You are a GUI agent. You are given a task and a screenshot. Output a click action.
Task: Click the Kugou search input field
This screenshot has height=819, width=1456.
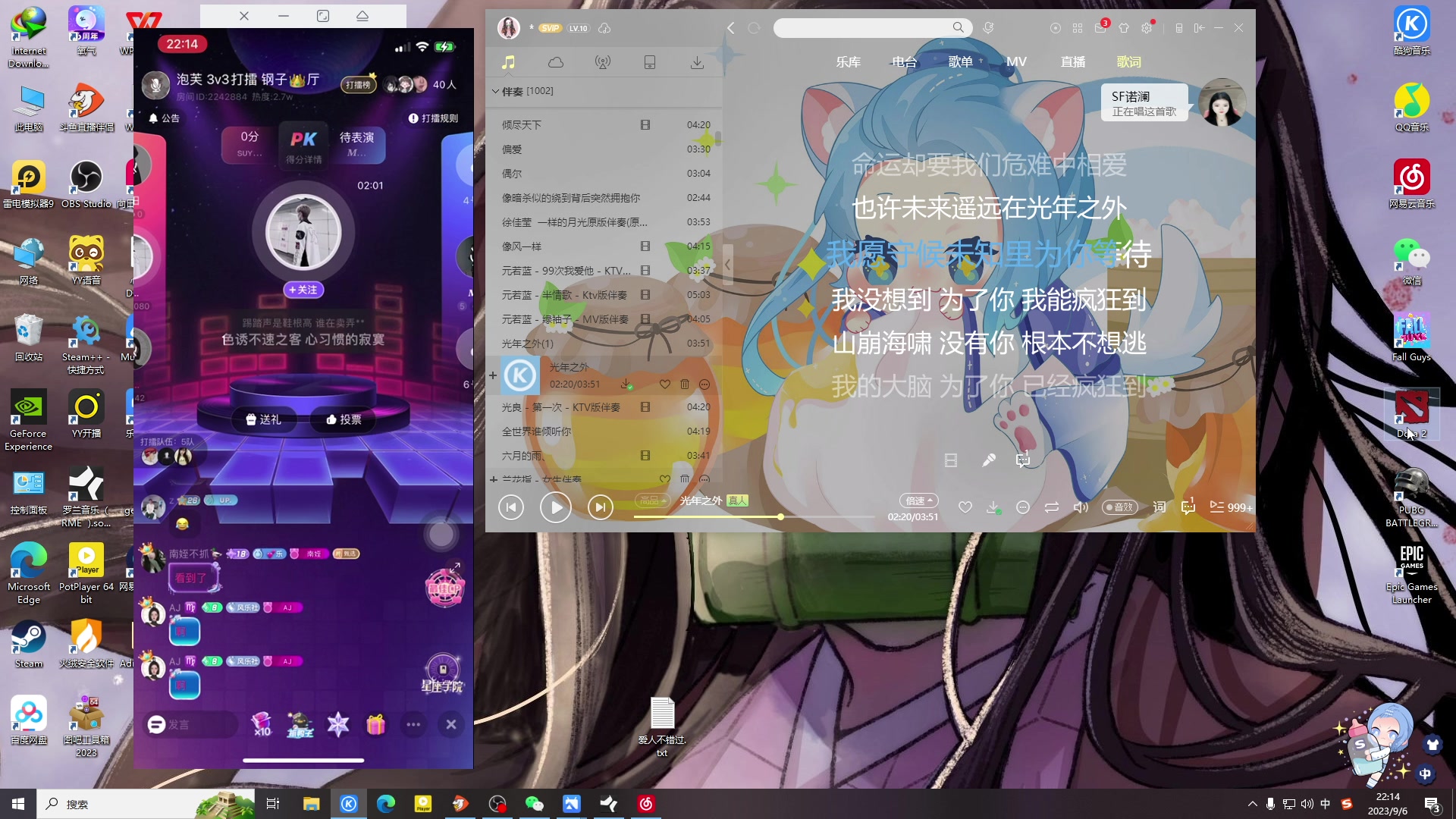(863, 28)
